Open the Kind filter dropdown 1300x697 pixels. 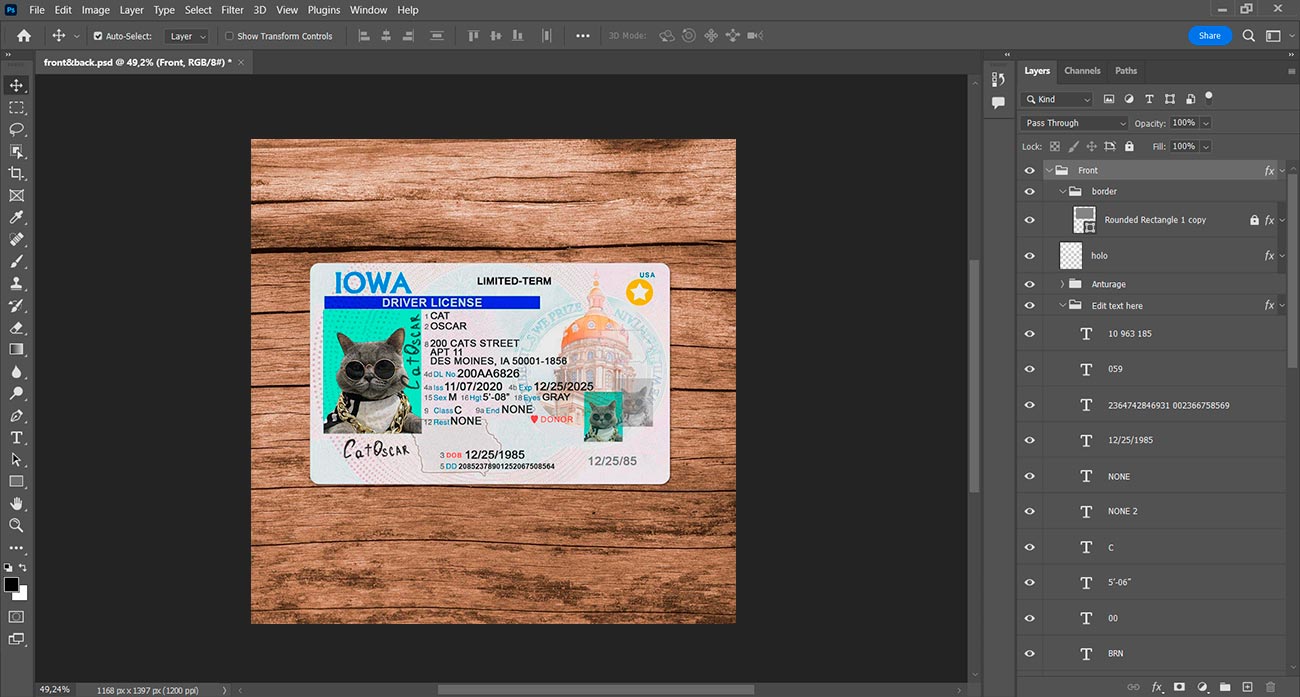1058,99
